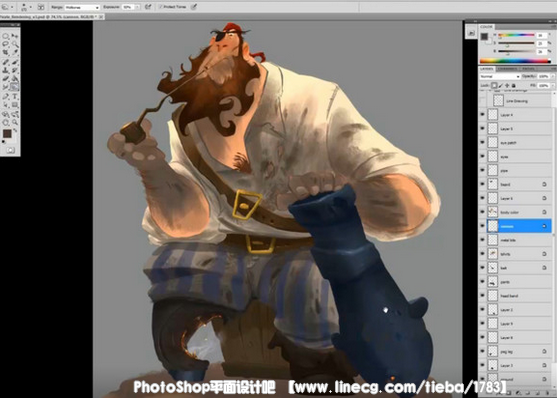Reset to default black and white colors
The image size is (557, 404).
4,142
